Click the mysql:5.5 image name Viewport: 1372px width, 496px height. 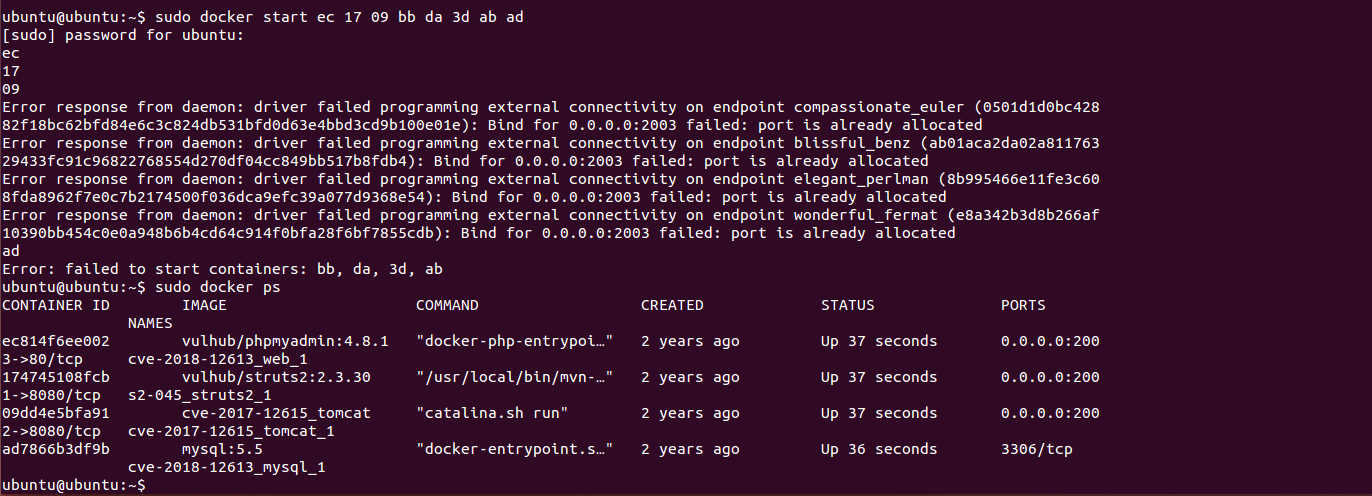pos(222,450)
